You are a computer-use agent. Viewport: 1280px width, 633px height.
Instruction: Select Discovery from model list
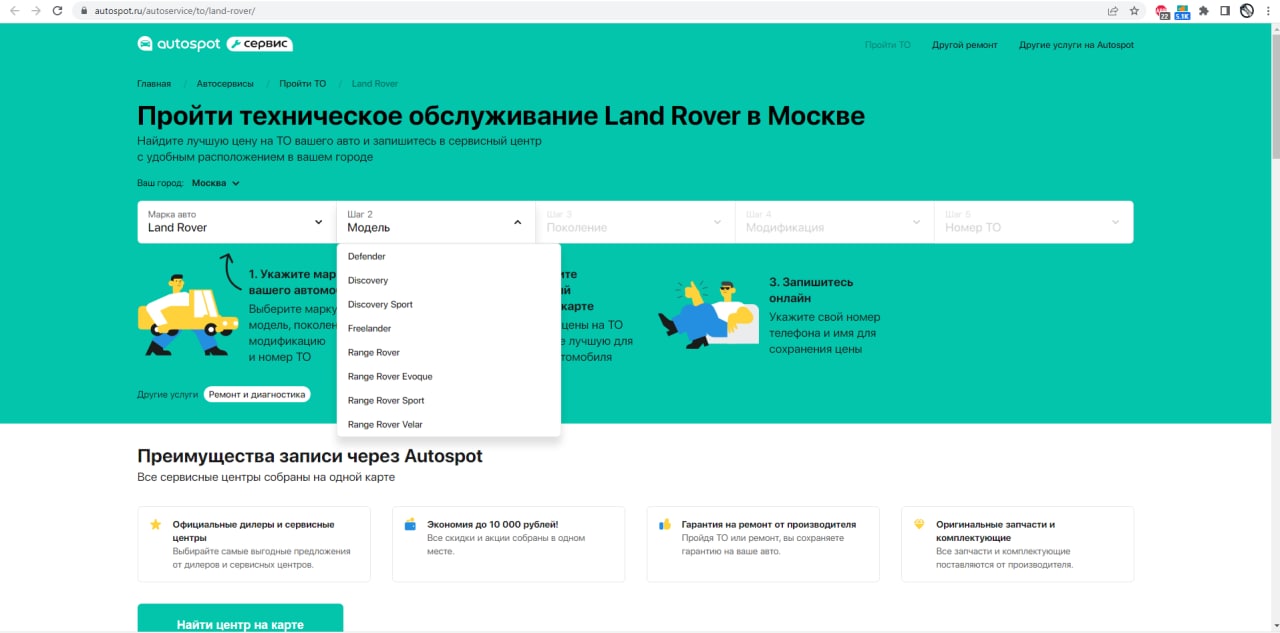pyautogui.click(x=449, y=280)
